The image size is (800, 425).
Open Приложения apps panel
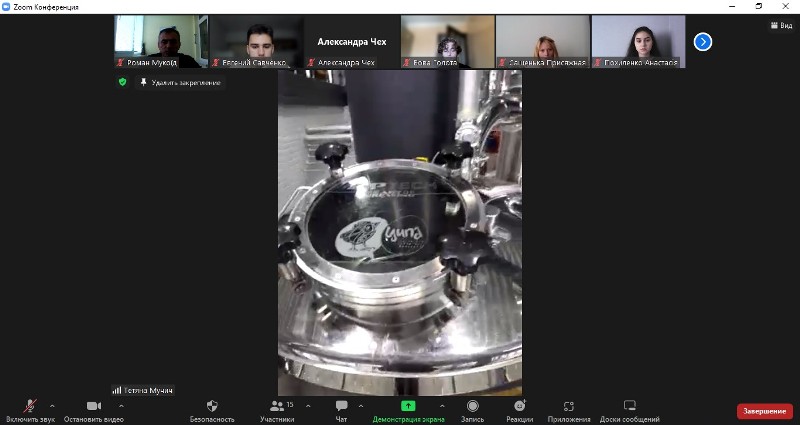pyautogui.click(x=569, y=411)
